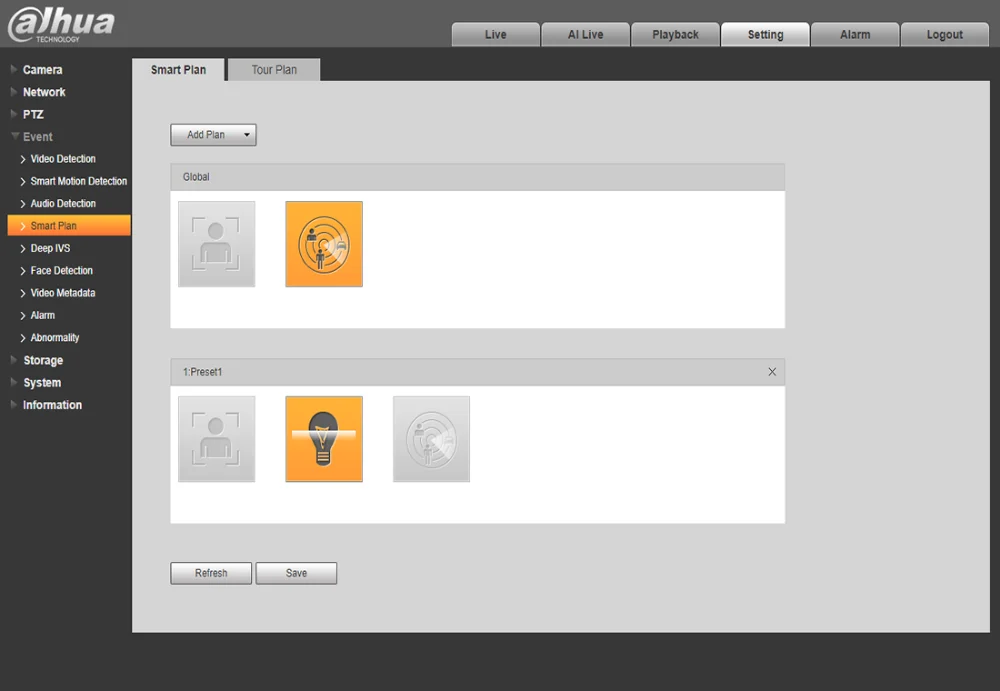
Task: Expand the Information section
Action: (52, 405)
